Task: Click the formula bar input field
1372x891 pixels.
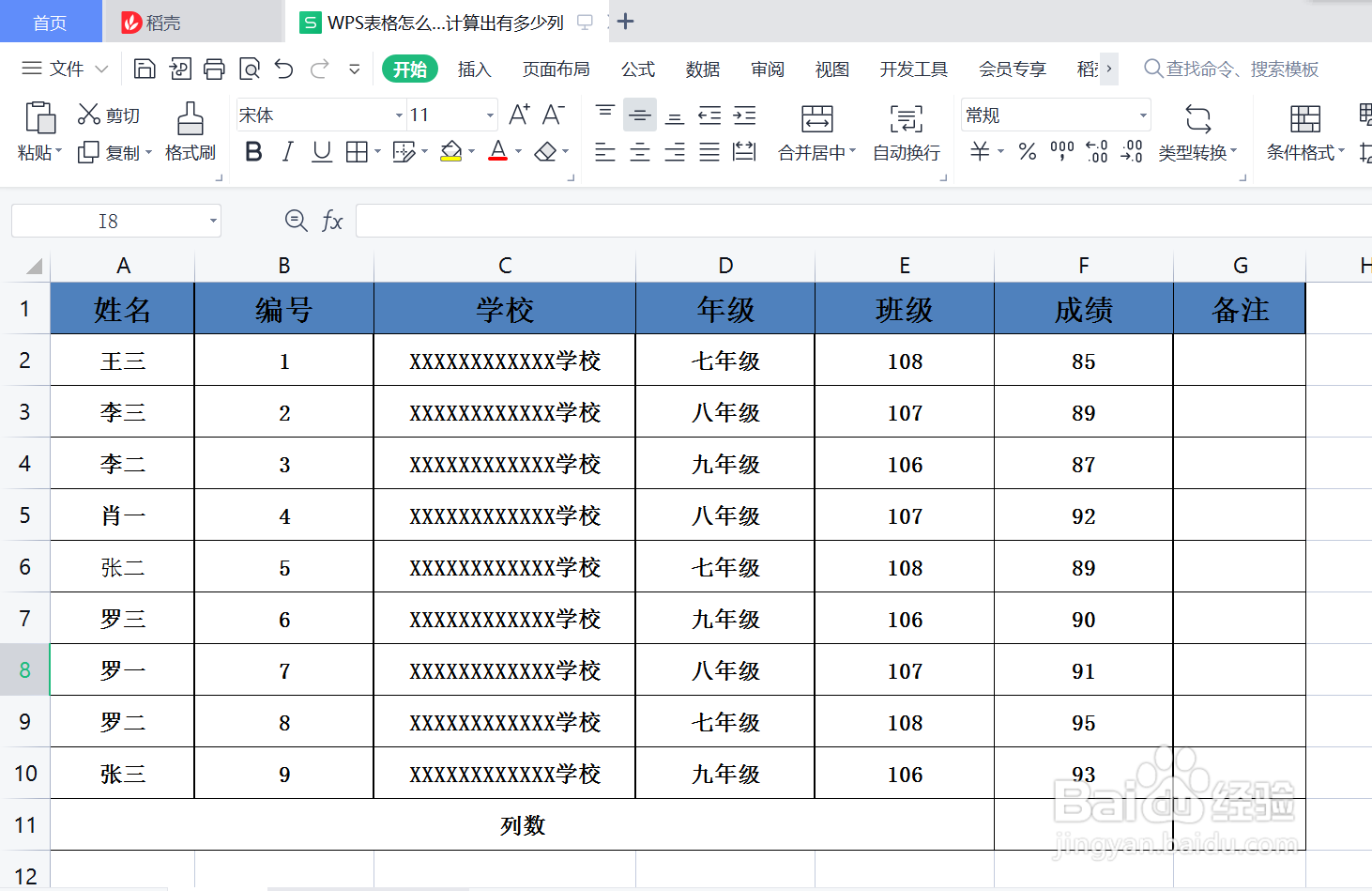Action: click(x=863, y=221)
